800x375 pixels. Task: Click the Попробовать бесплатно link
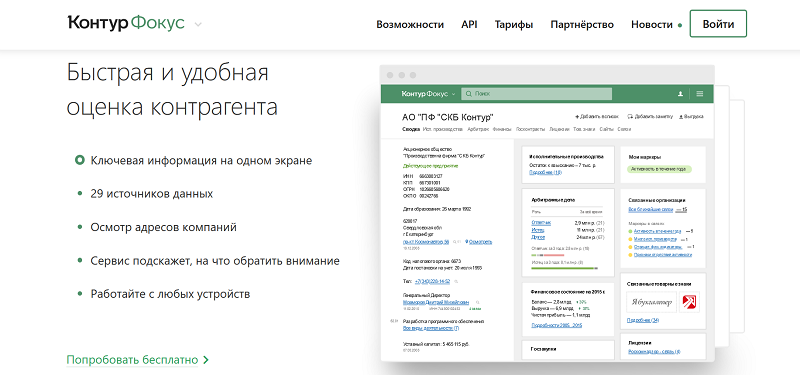tap(132, 360)
